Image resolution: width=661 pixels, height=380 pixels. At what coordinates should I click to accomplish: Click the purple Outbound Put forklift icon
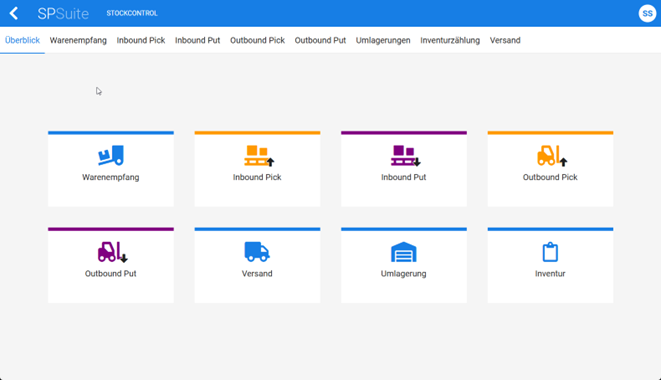point(113,252)
